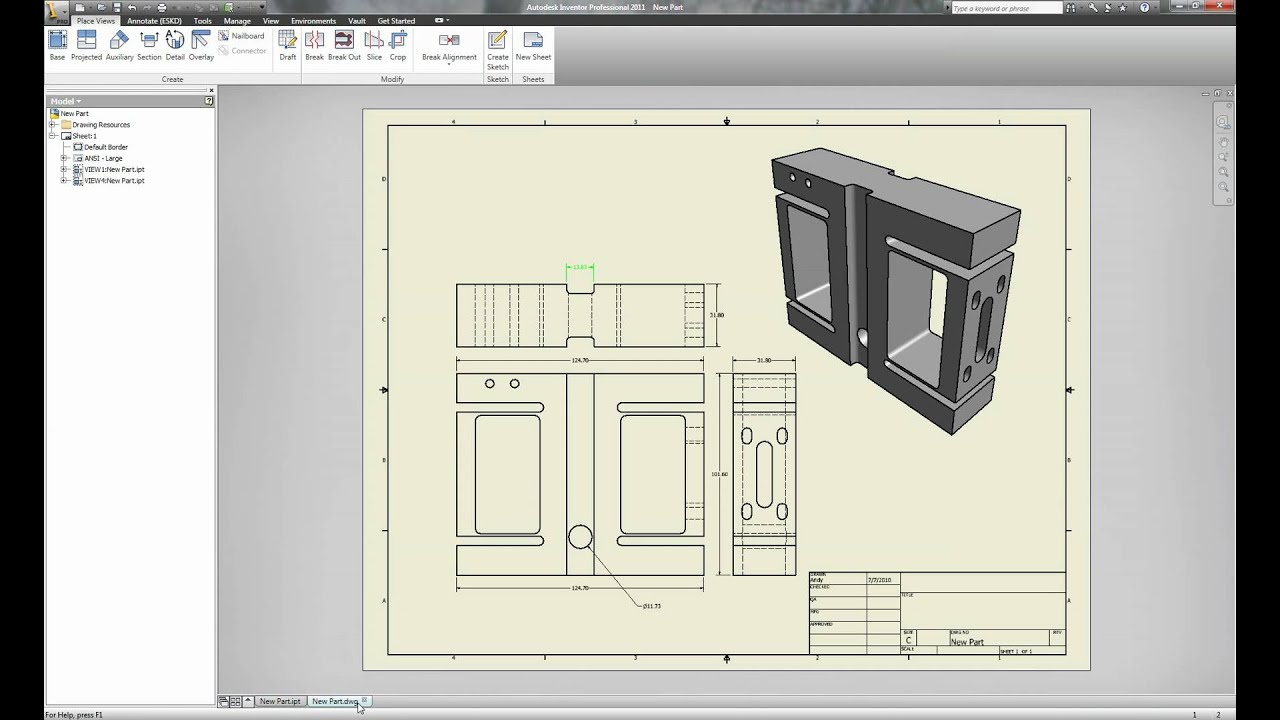Click the Projected view tool
This screenshot has width=1280, height=720.
[x=86, y=45]
